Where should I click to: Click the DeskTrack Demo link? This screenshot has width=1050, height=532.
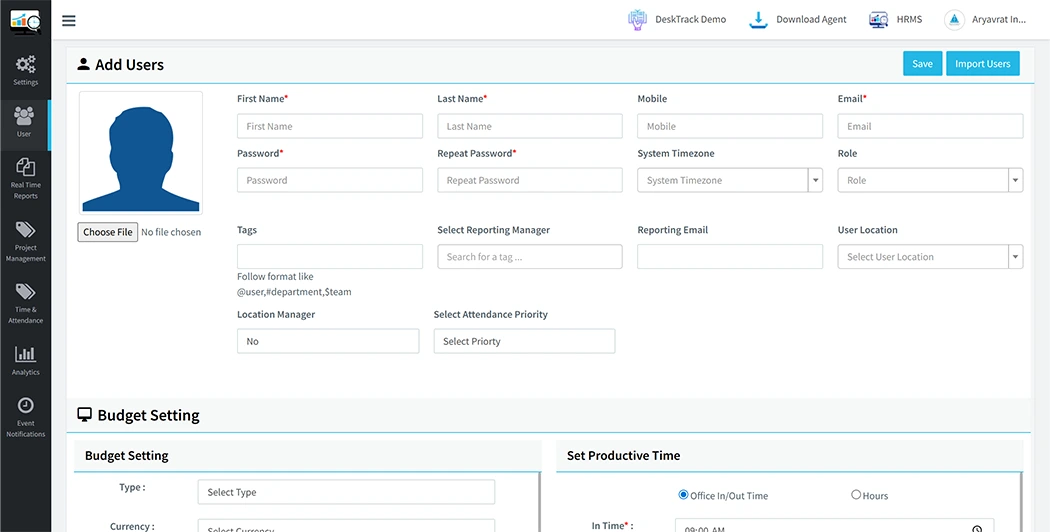coord(688,19)
